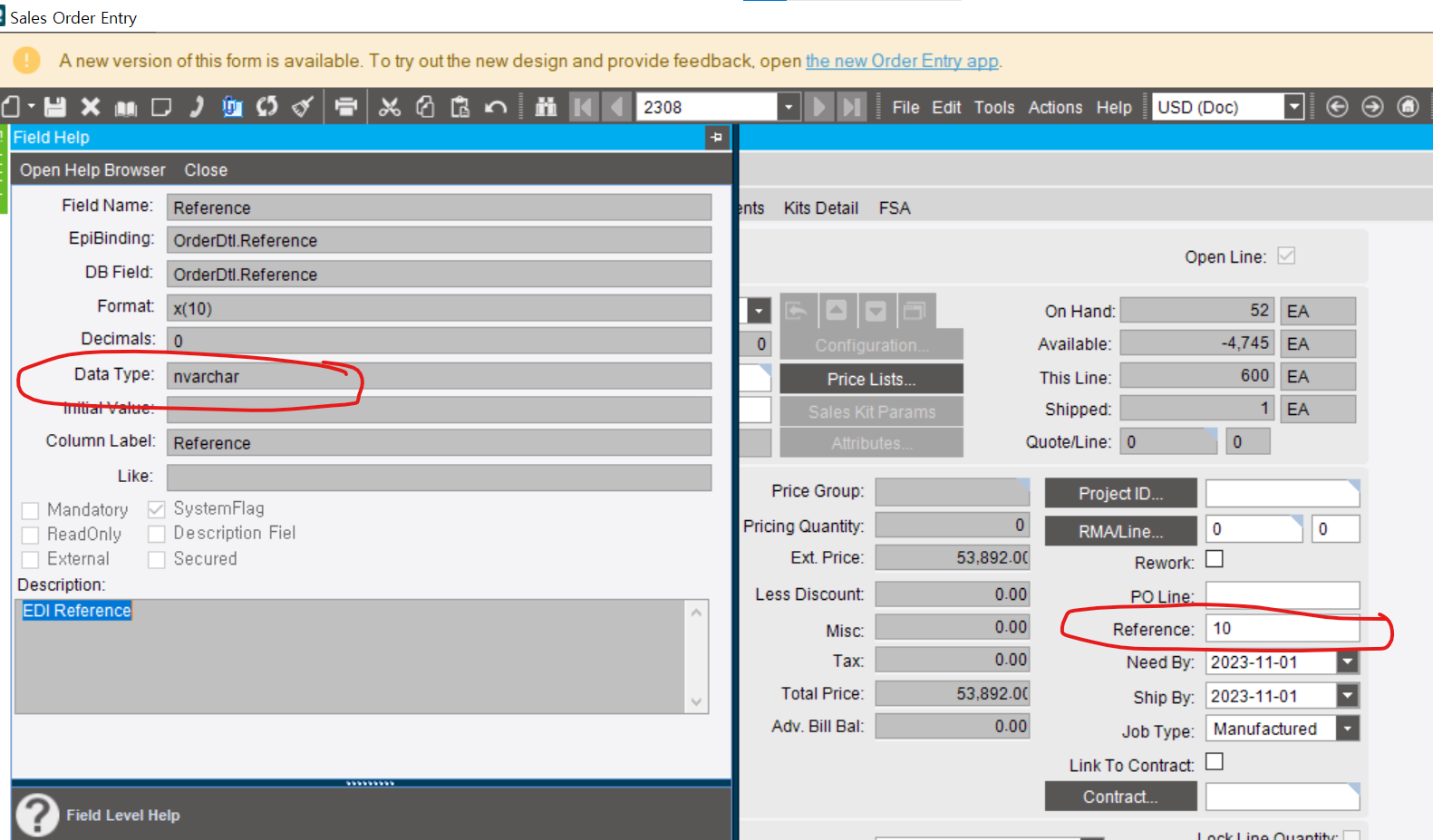Click the PO Line input field
Screen dimensions: 1433x840
click(x=1283, y=595)
